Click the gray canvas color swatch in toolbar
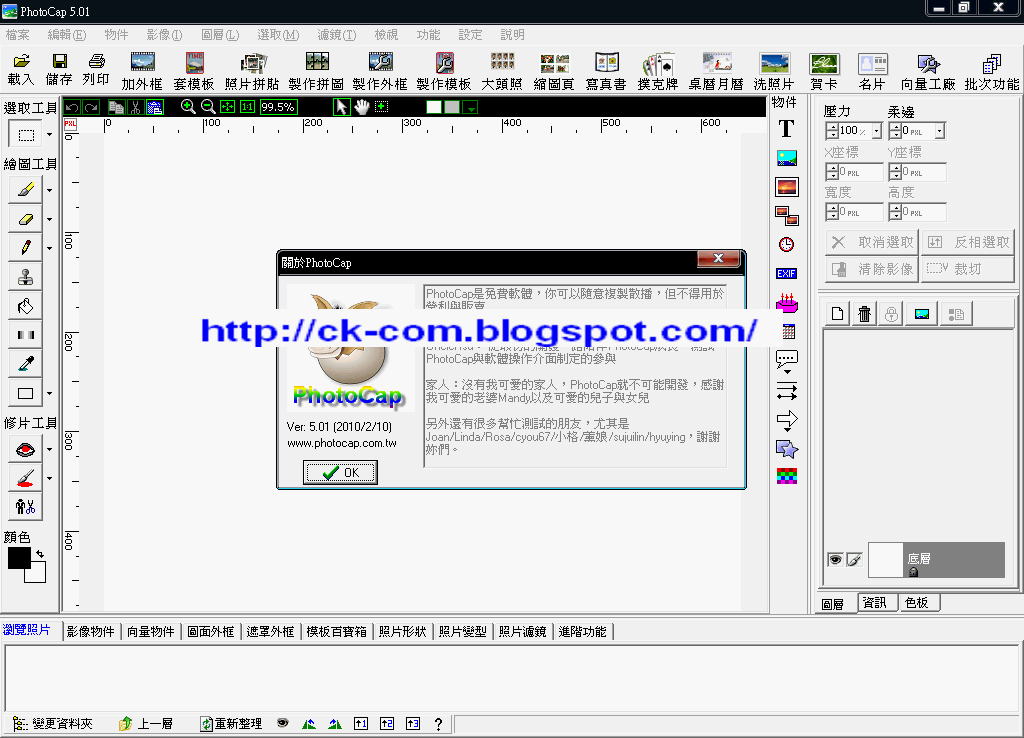The height and width of the screenshot is (738, 1024). point(451,107)
